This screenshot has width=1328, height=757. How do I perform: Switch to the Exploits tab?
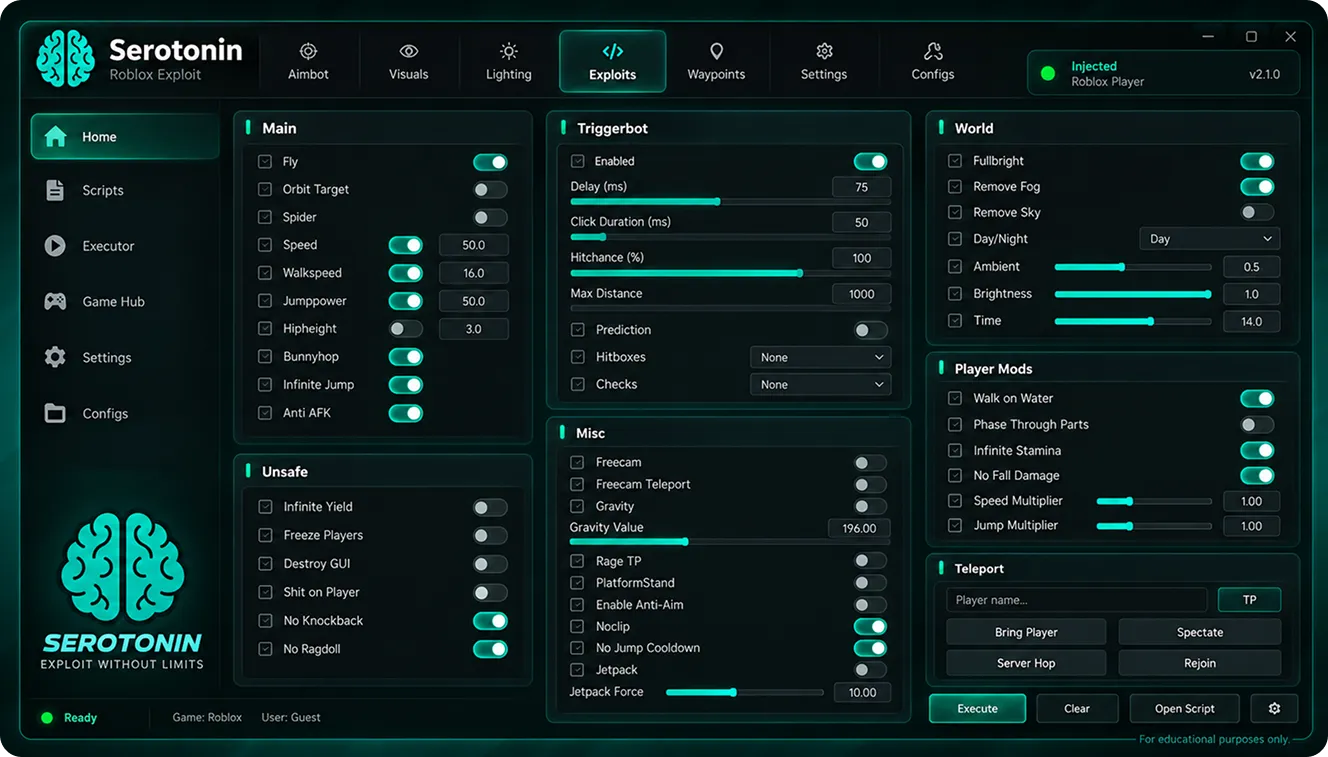tap(612, 61)
